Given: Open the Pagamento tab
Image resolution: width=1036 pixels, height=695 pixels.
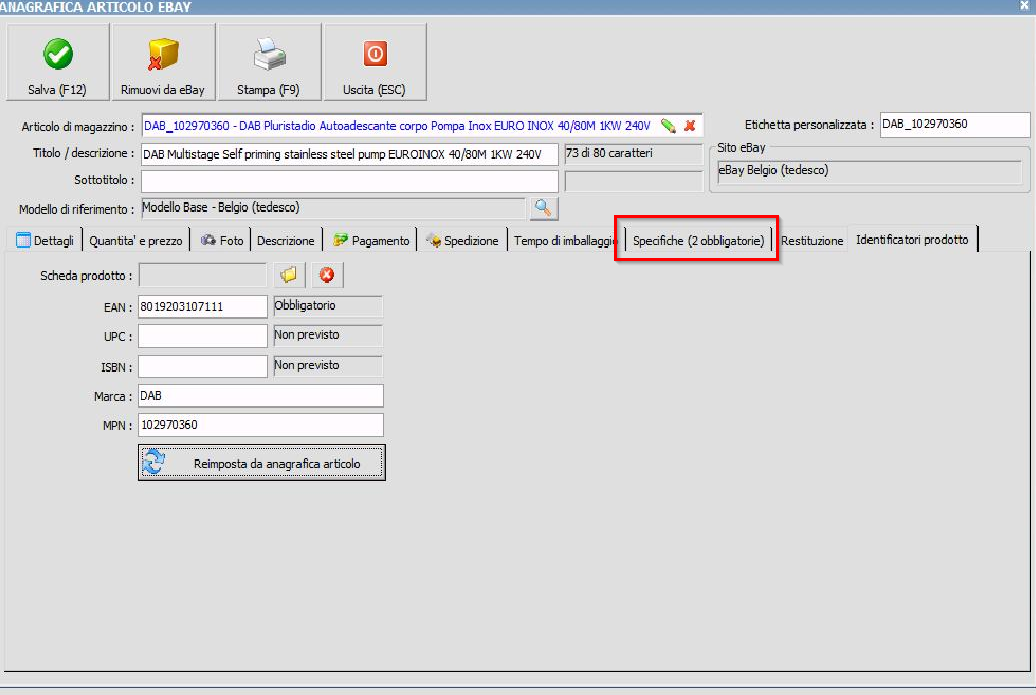Looking at the screenshot, I should click(371, 240).
